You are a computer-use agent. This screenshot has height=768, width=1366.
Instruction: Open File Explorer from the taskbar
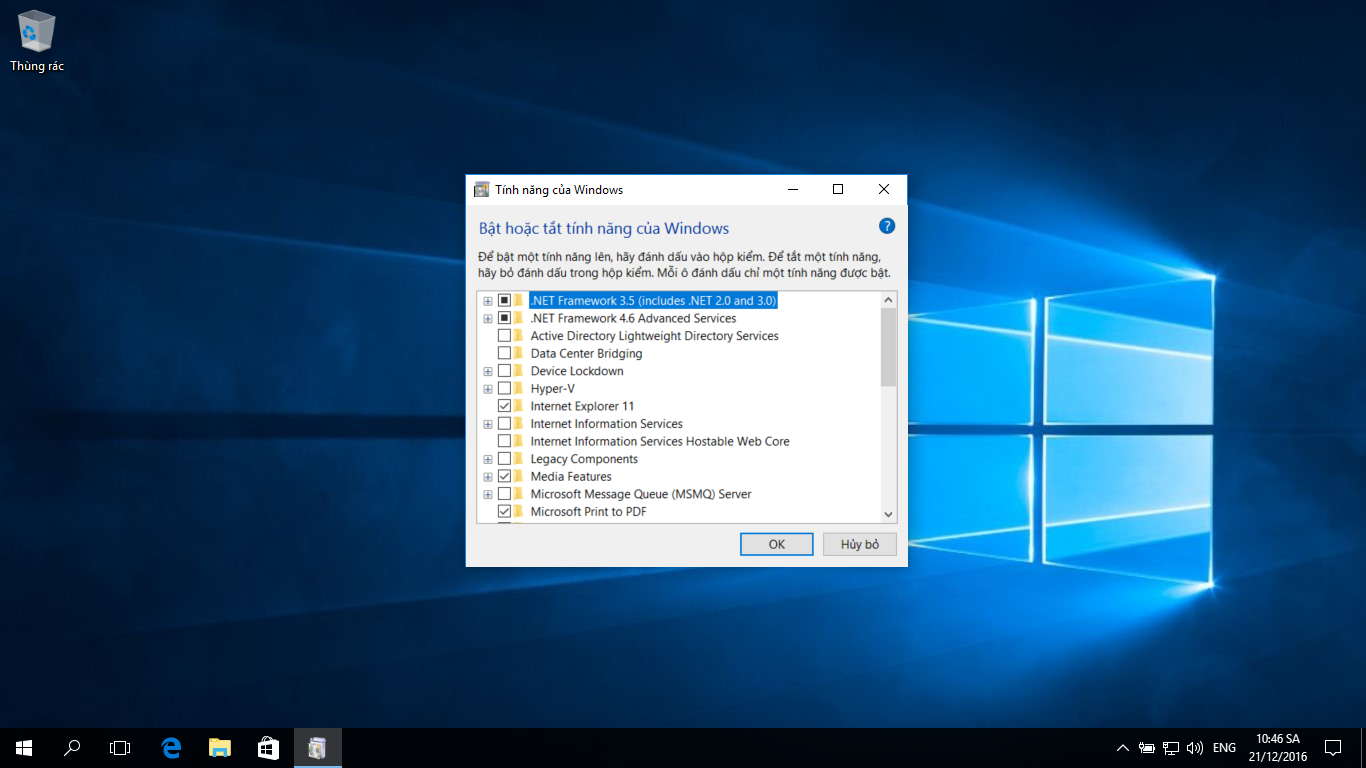(x=219, y=747)
